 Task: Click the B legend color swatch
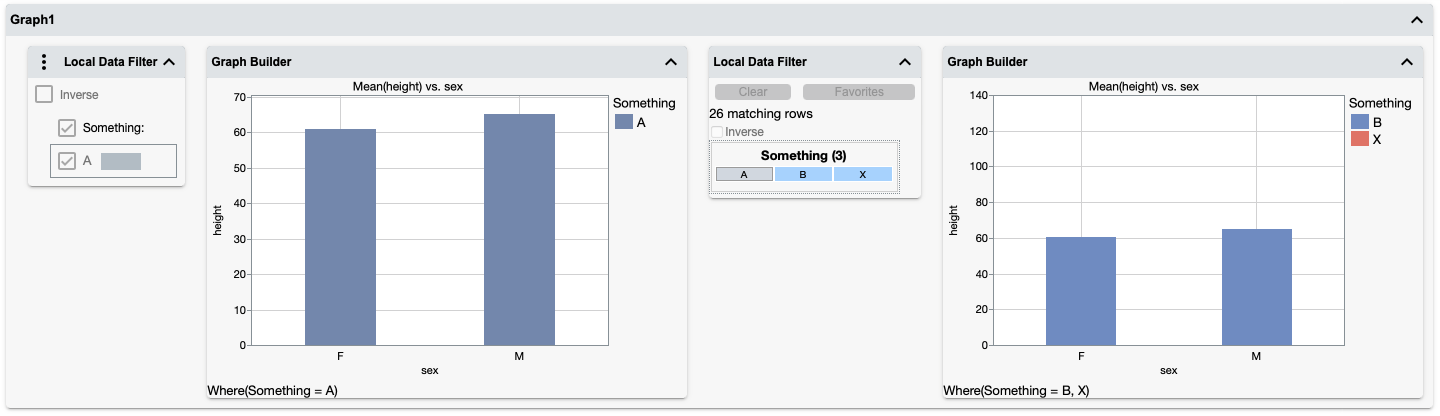click(1360, 122)
